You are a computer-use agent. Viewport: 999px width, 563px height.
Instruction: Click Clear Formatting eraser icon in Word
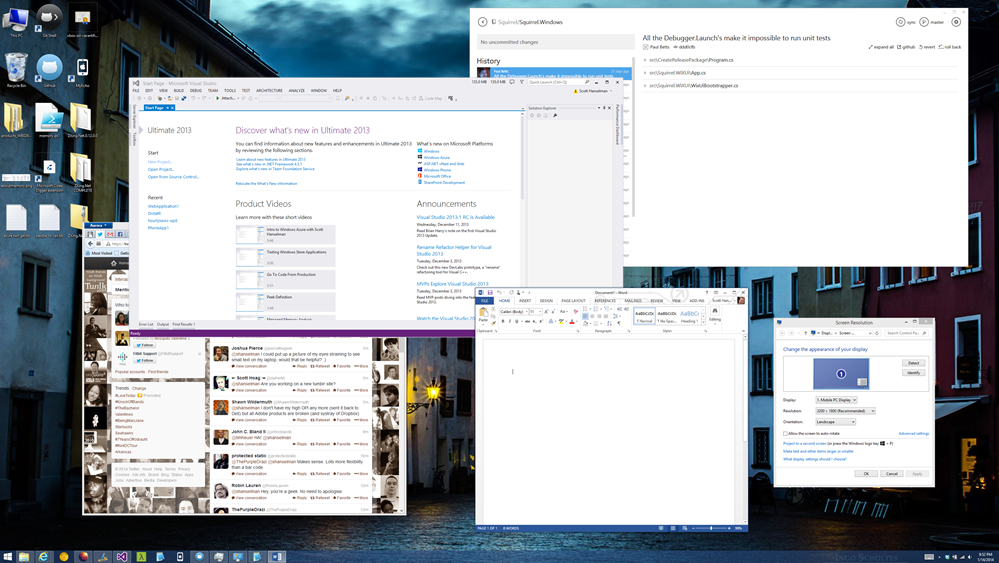[575, 311]
